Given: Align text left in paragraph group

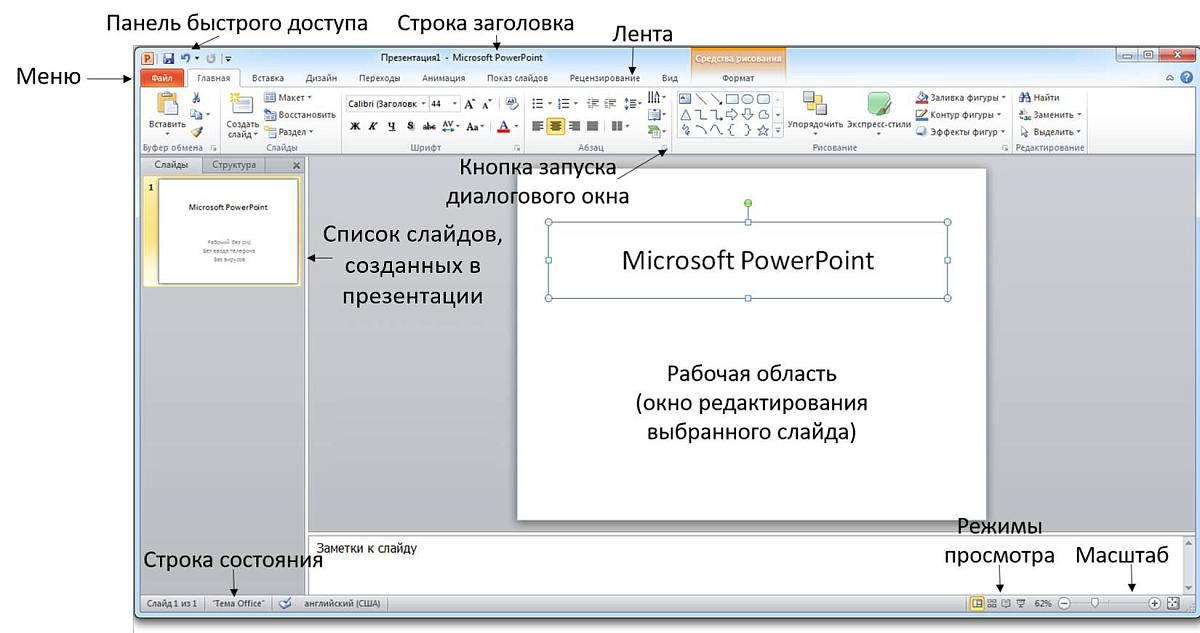Looking at the screenshot, I should pyautogui.click(x=538, y=126).
